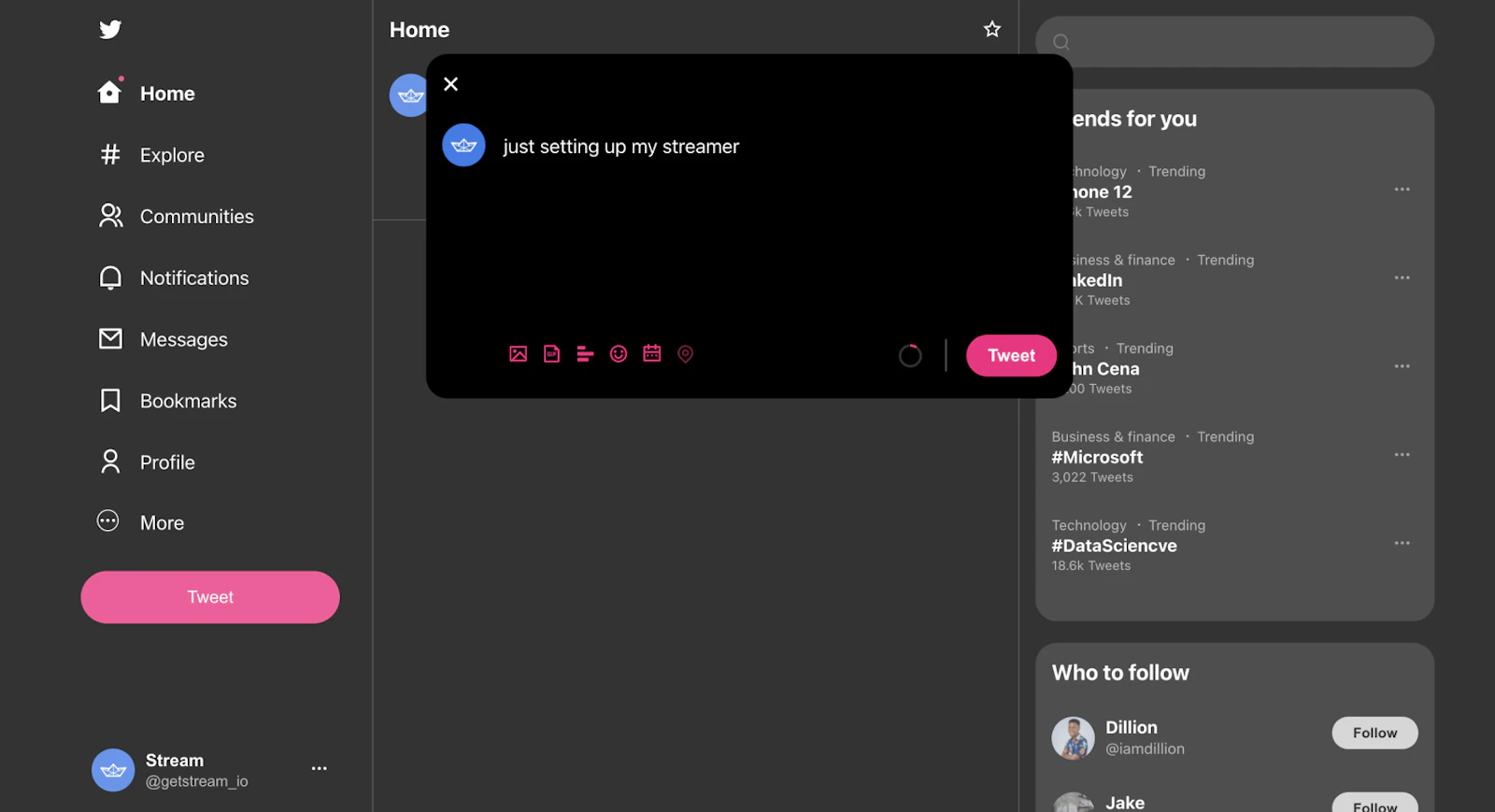1495x812 pixels.
Task: Open account options next to Stream profile
Action: coord(320,768)
